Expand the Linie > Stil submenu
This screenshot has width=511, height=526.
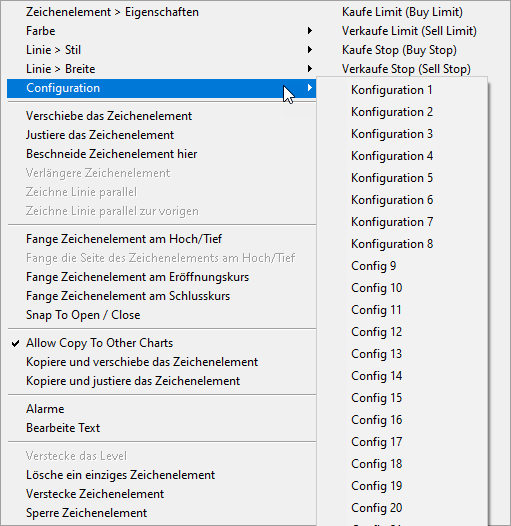tap(161, 50)
